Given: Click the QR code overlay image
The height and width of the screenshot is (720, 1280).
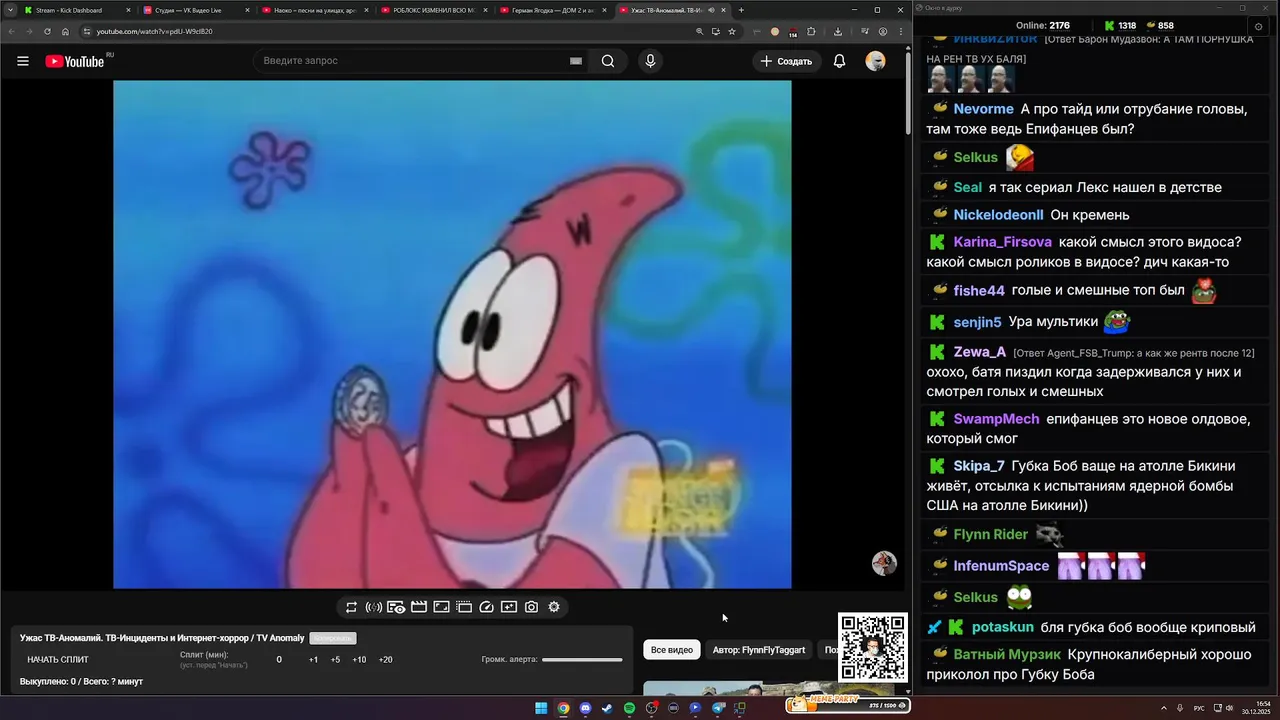Looking at the screenshot, I should point(873,648).
